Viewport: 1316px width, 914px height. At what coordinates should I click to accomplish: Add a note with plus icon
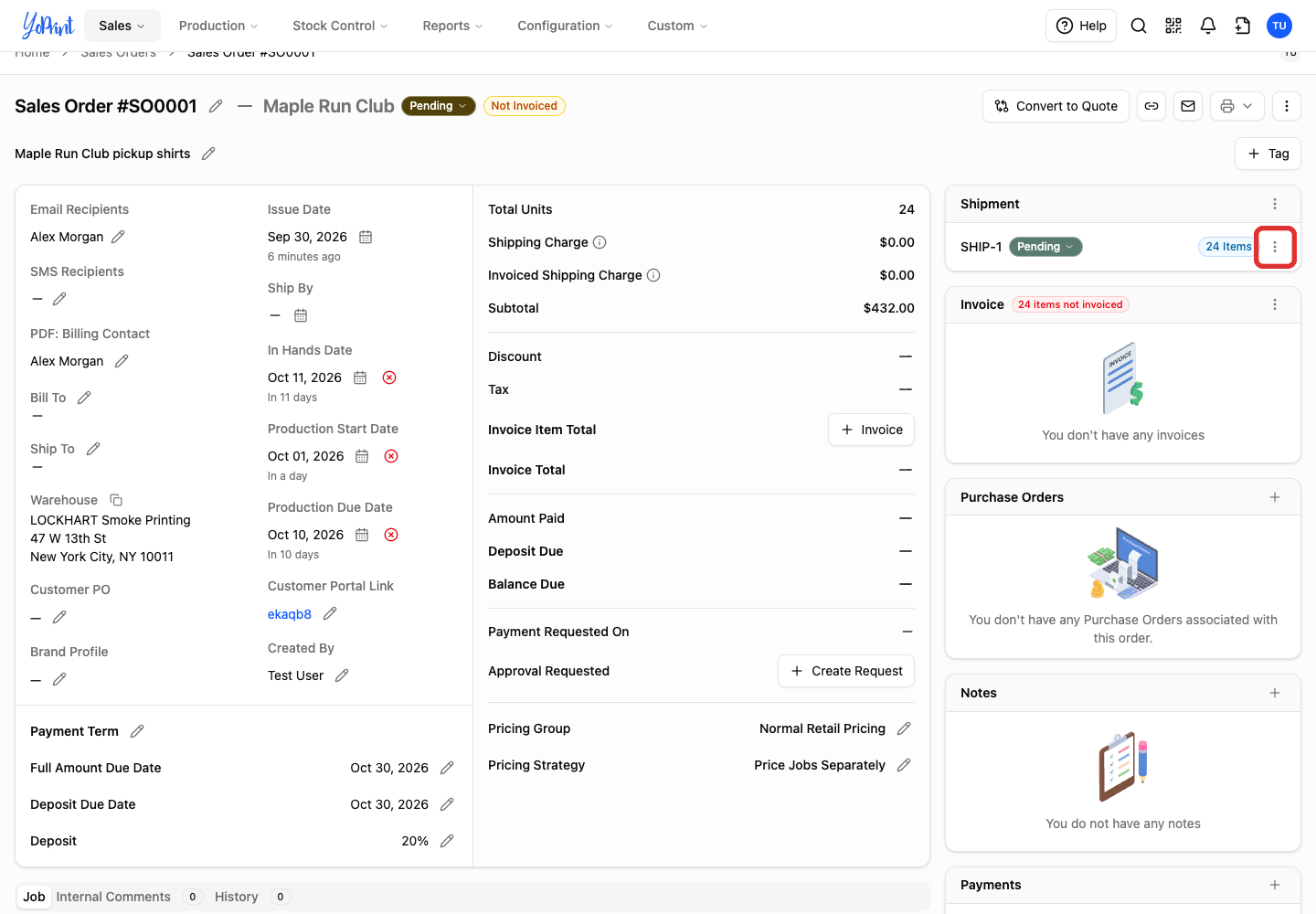[1275, 693]
